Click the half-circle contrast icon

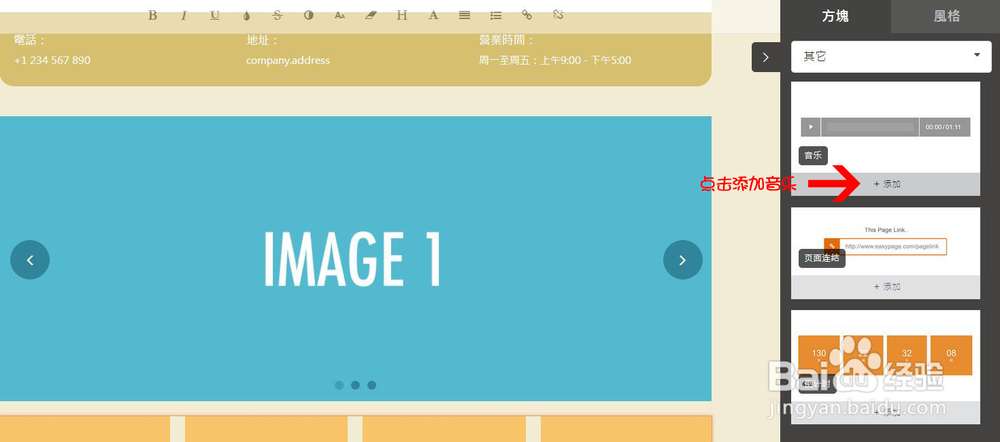309,15
